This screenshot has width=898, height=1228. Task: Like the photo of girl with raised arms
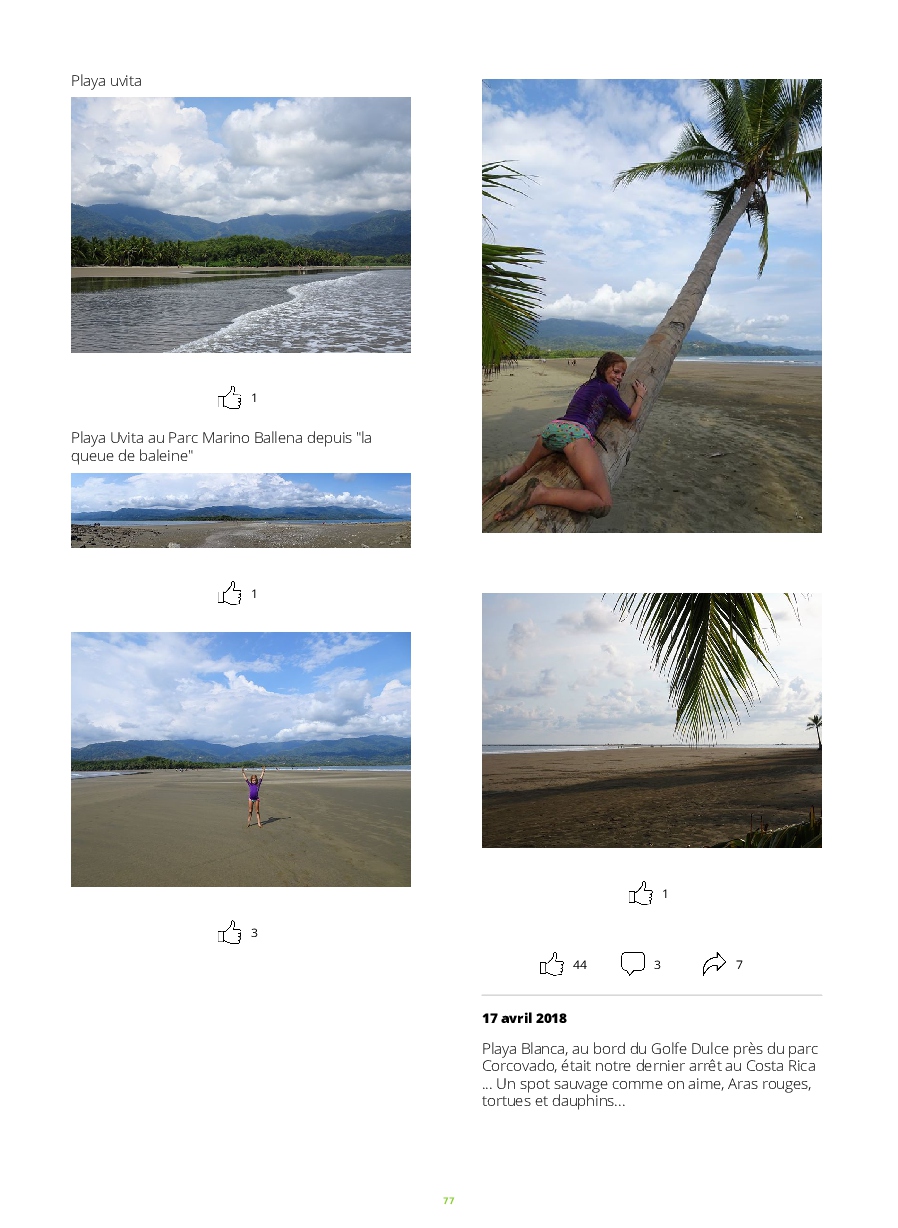[231, 933]
